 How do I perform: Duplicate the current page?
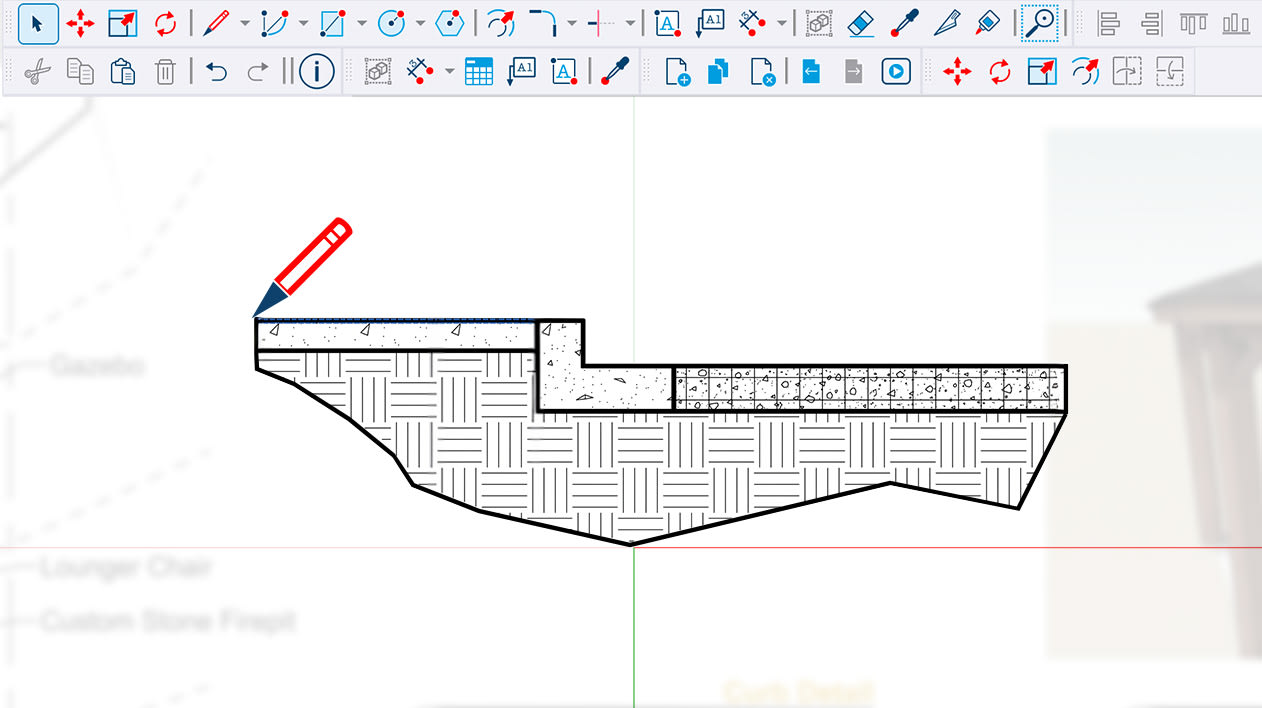pyautogui.click(x=718, y=72)
